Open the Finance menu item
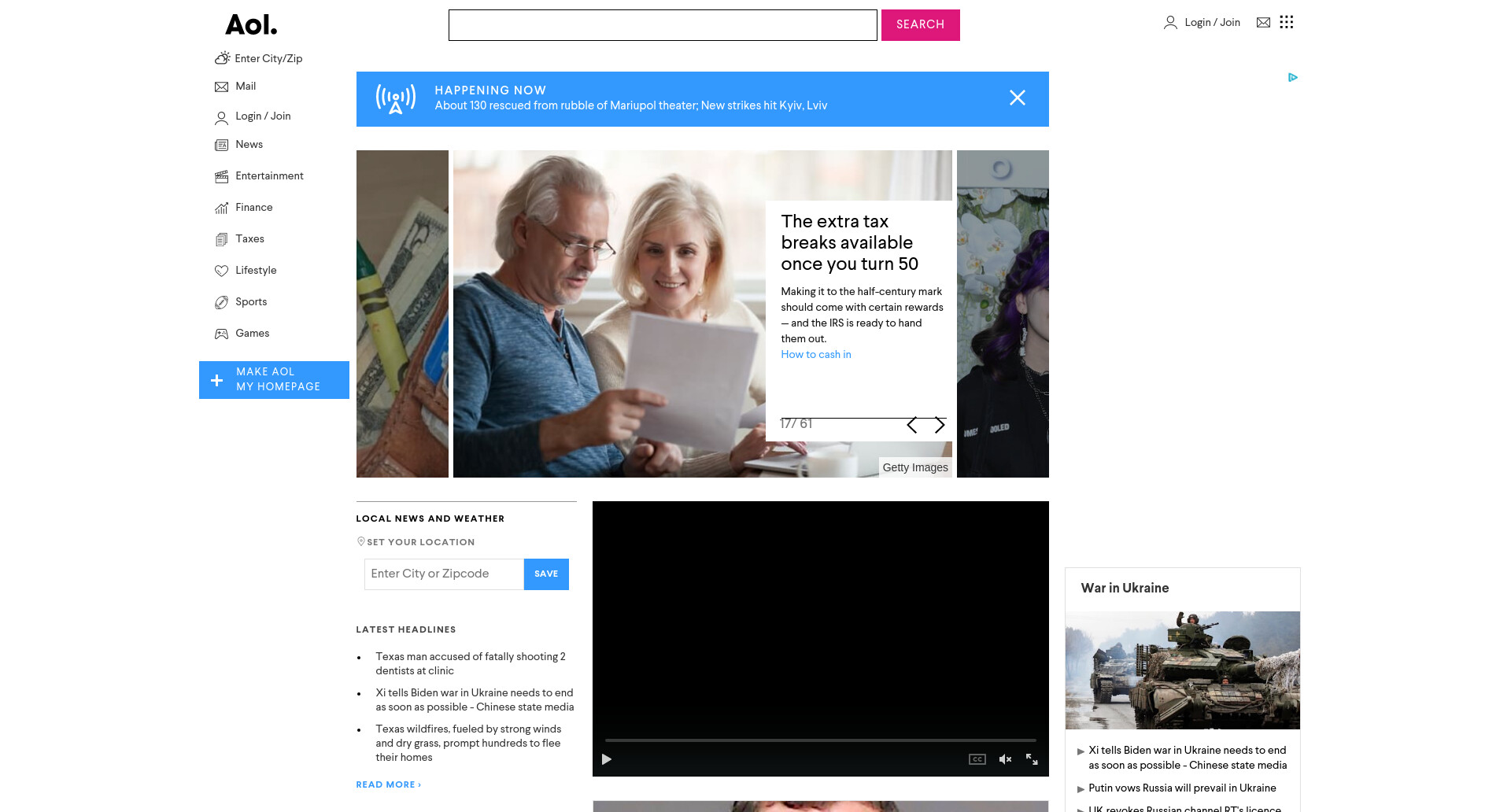Viewport: 1511px width, 812px height. (x=254, y=208)
